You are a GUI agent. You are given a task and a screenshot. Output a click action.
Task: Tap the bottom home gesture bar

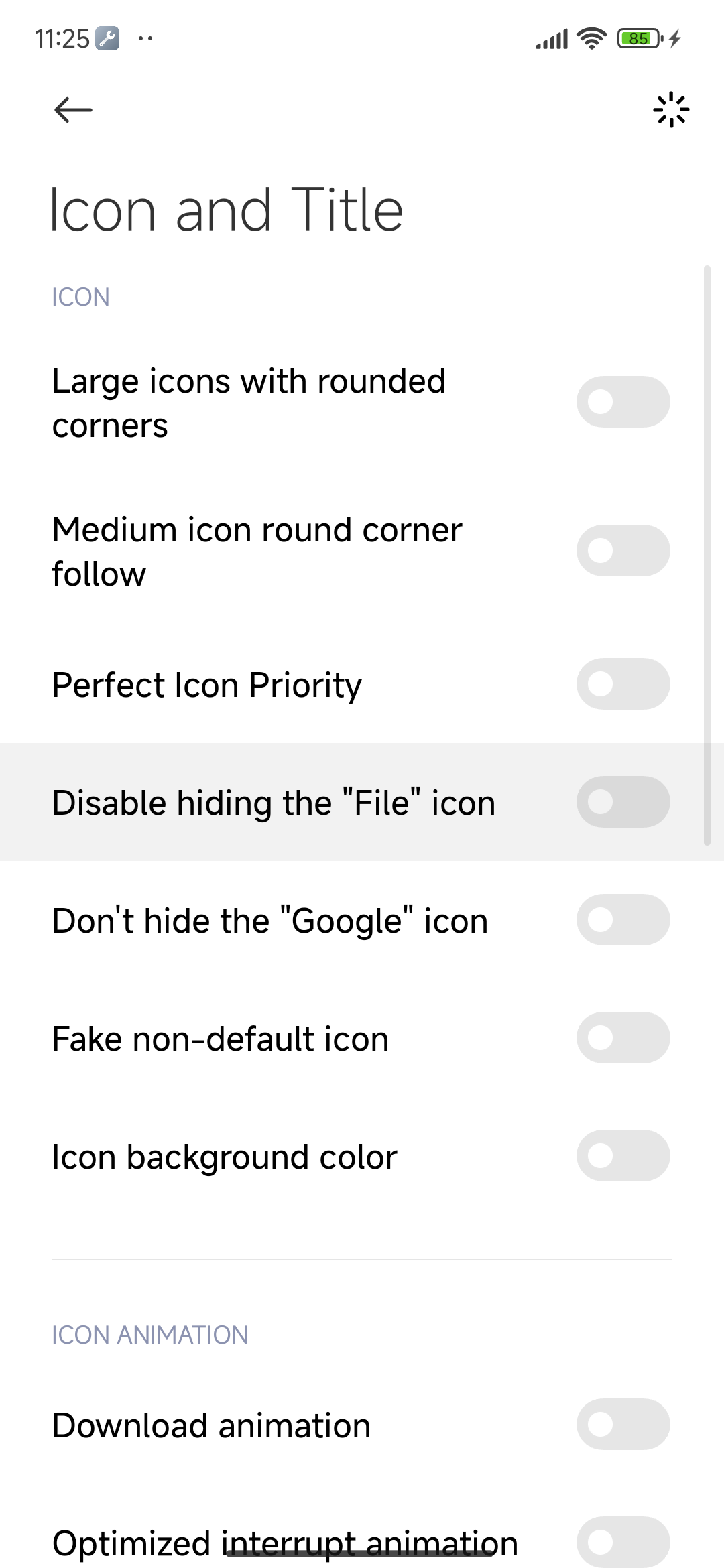(x=362, y=1553)
